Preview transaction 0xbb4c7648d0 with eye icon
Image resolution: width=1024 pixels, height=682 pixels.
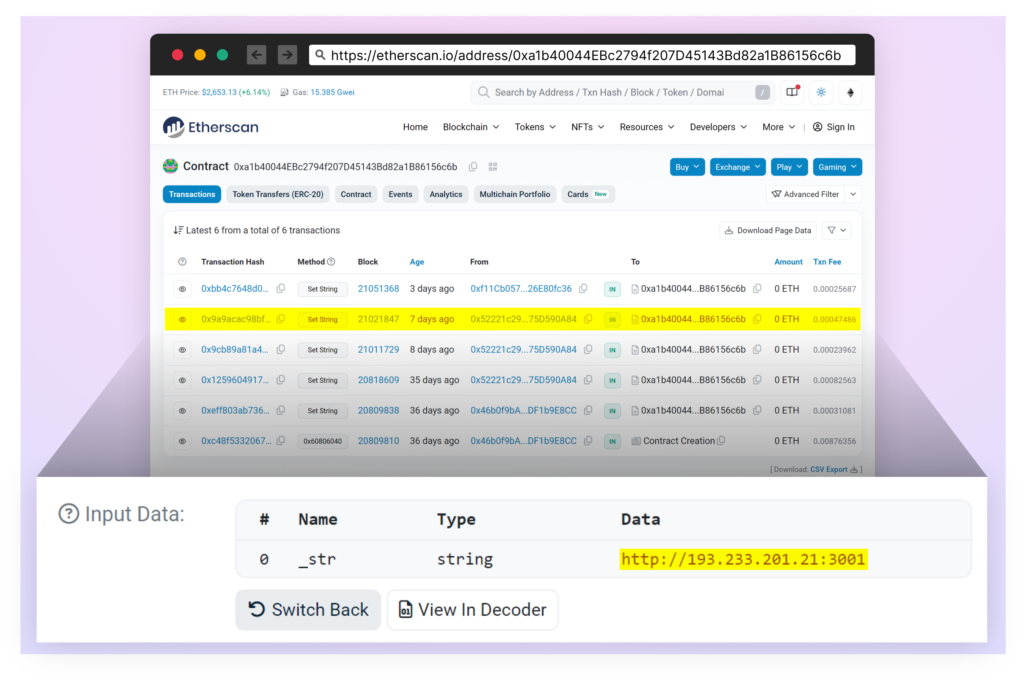pyautogui.click(x=182, y=289)
